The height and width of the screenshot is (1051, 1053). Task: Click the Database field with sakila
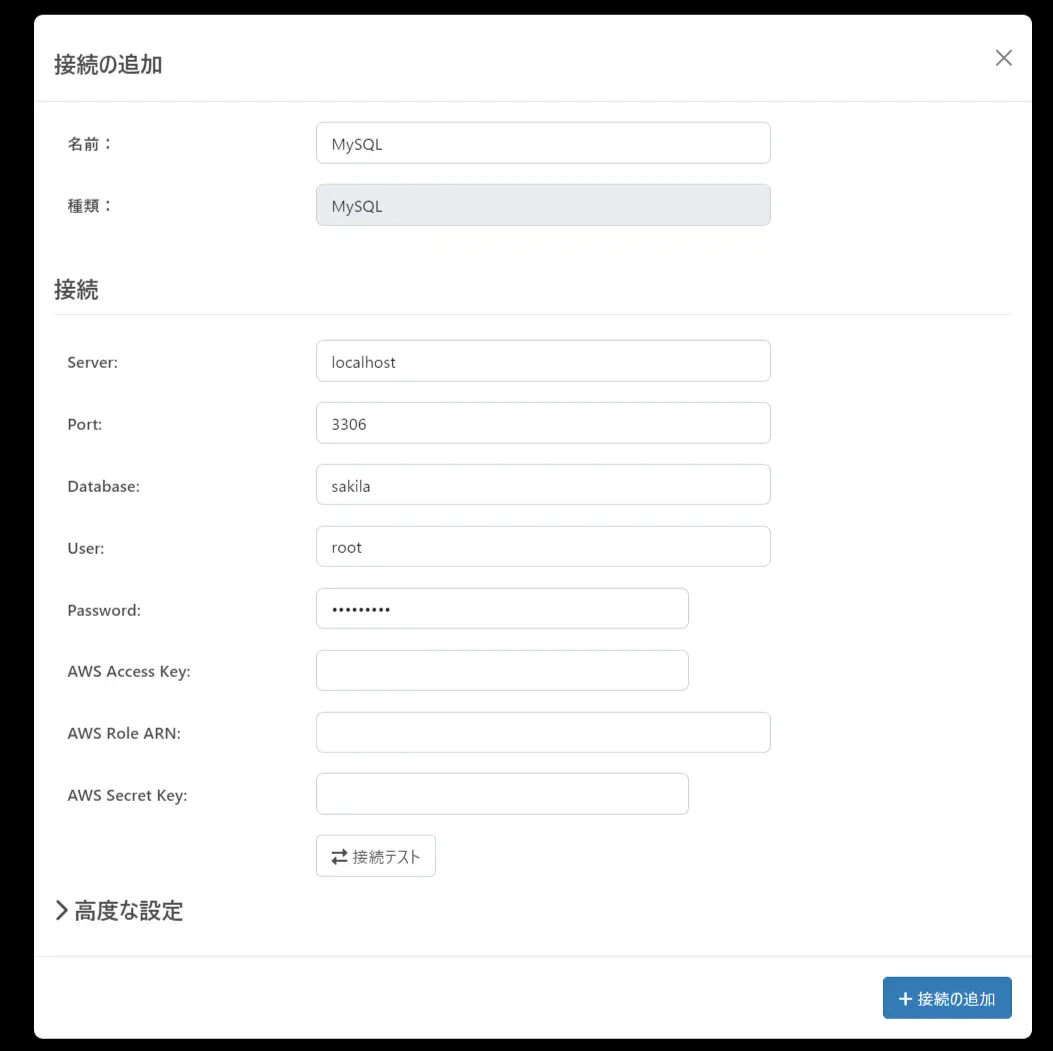click(543, 485)
